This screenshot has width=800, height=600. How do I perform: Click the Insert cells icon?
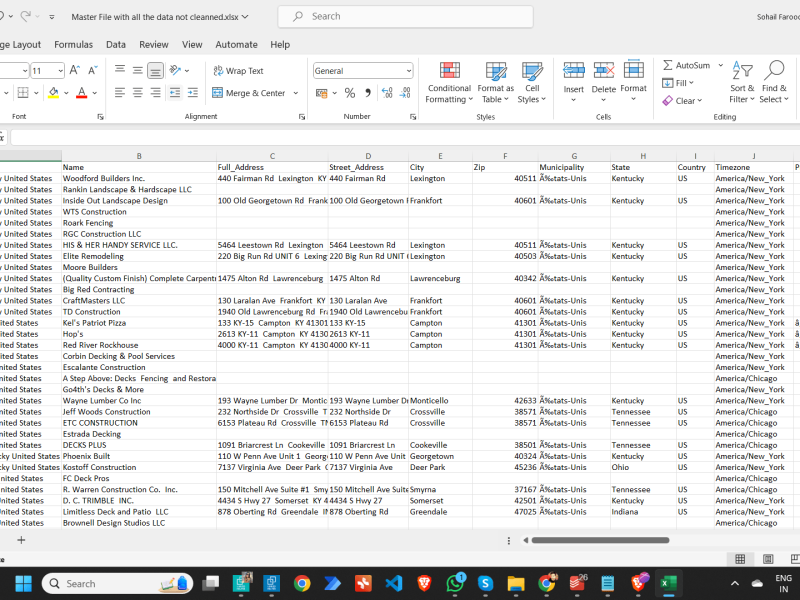click(x=573, y=70)
